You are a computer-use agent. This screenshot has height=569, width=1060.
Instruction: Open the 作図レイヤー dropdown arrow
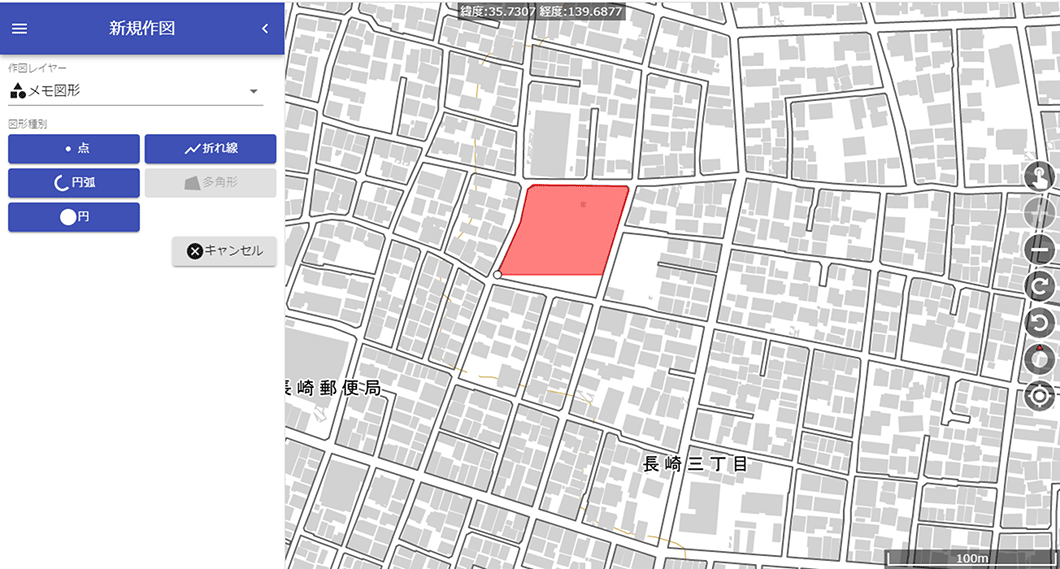coord(253,91)
